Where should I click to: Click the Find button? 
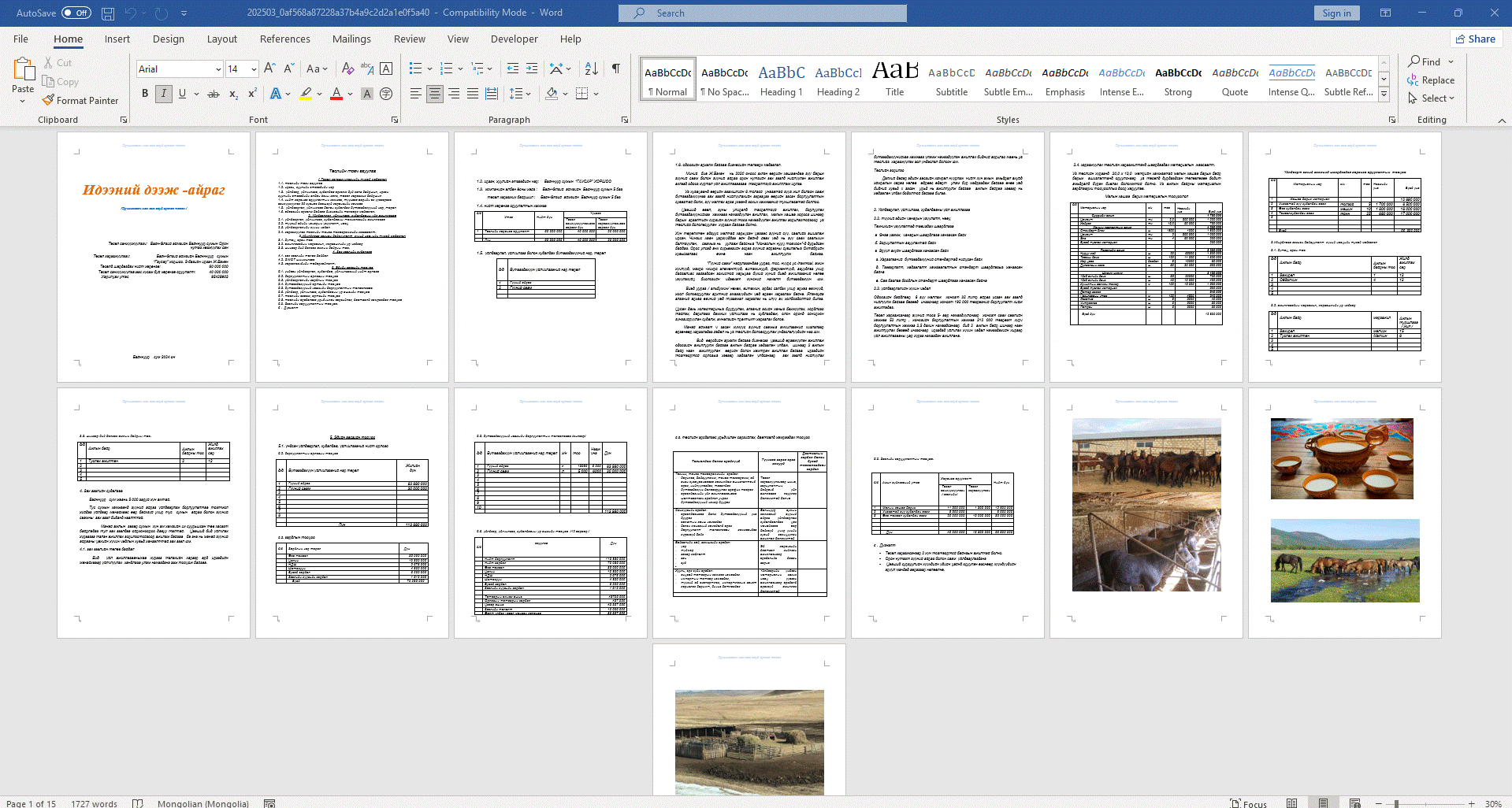[x=1425, y=61]
